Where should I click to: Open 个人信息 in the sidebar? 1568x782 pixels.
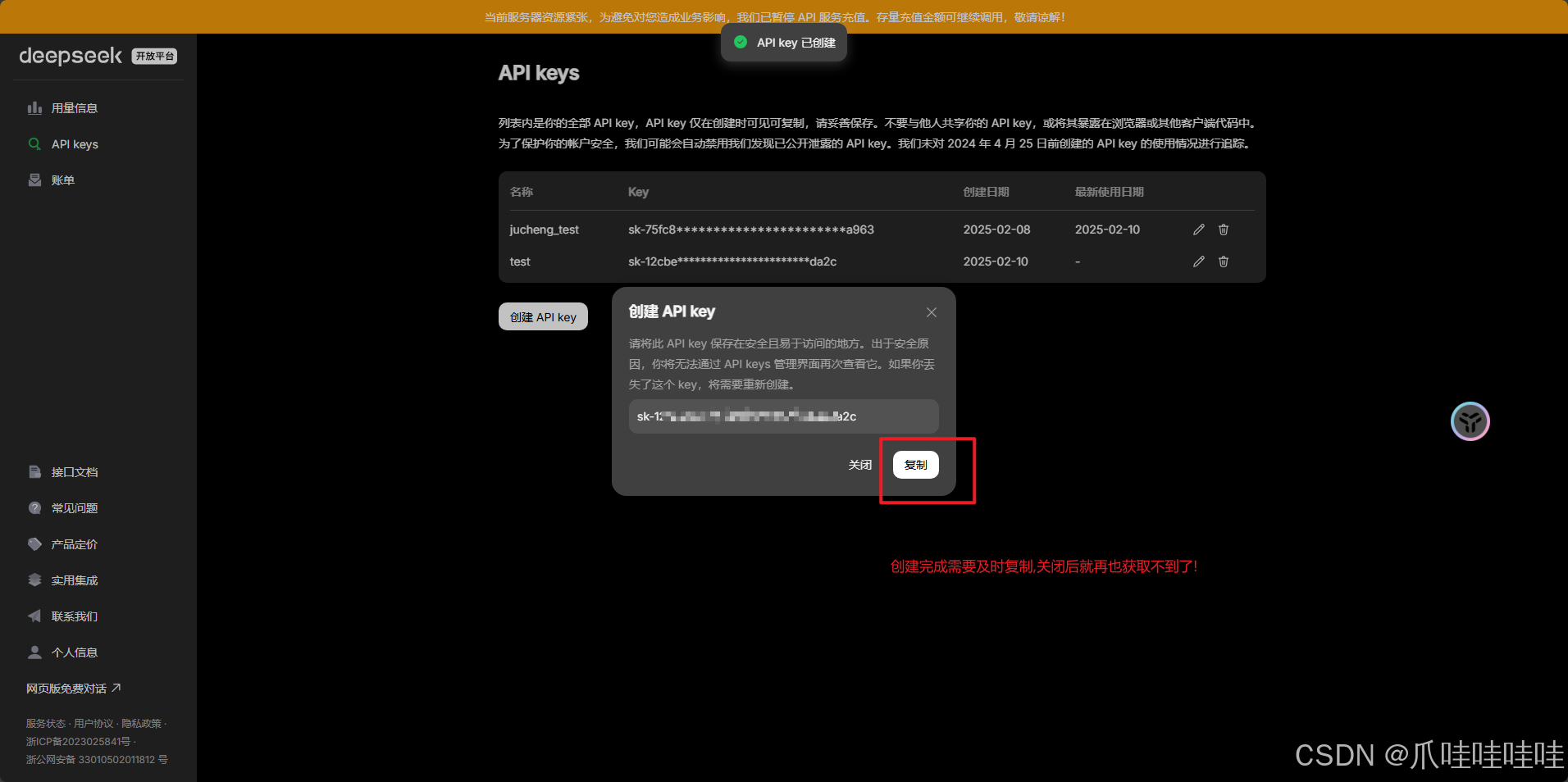coord(75,652)
